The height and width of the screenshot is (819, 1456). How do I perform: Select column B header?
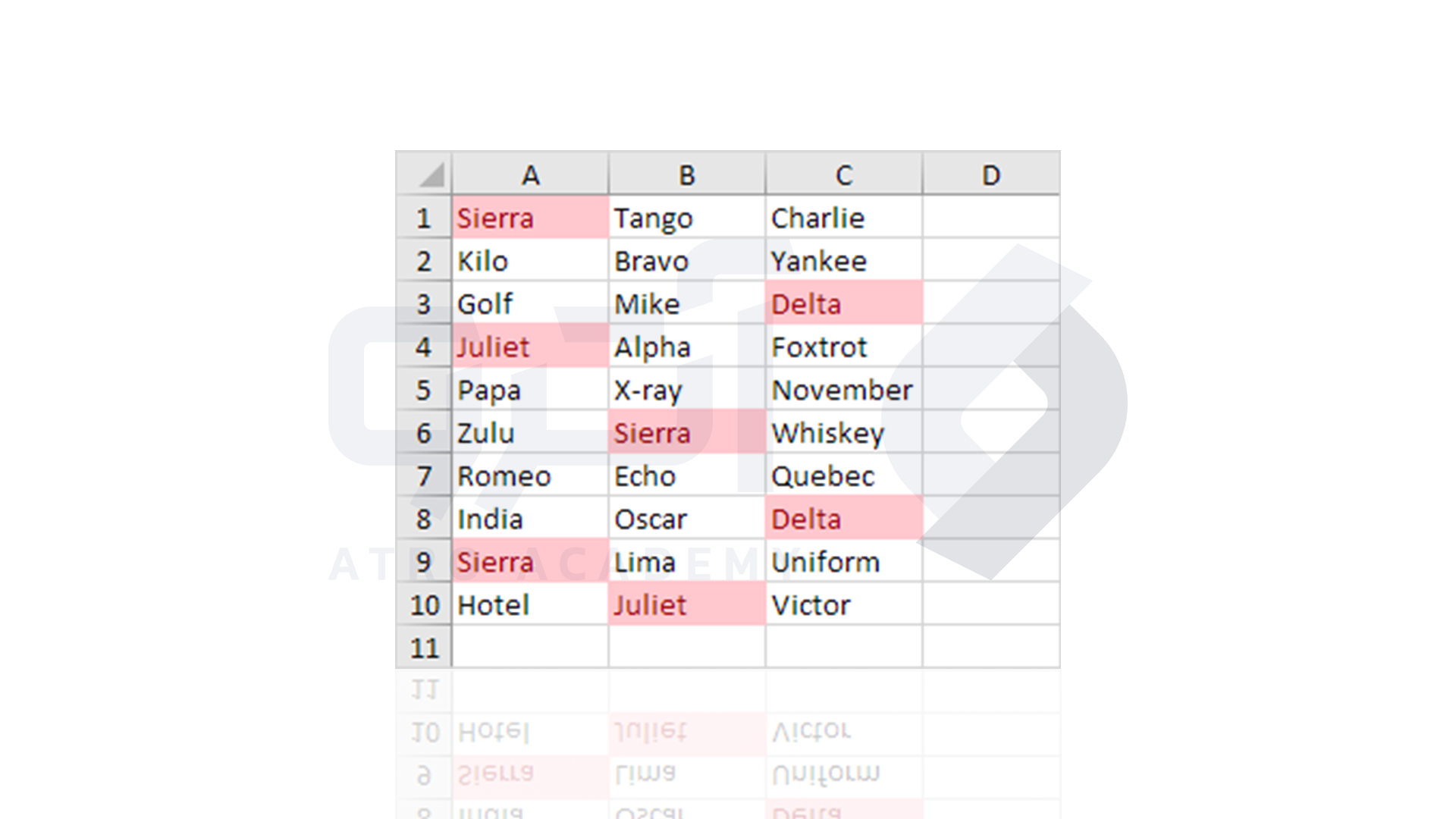tap(687, 174)
